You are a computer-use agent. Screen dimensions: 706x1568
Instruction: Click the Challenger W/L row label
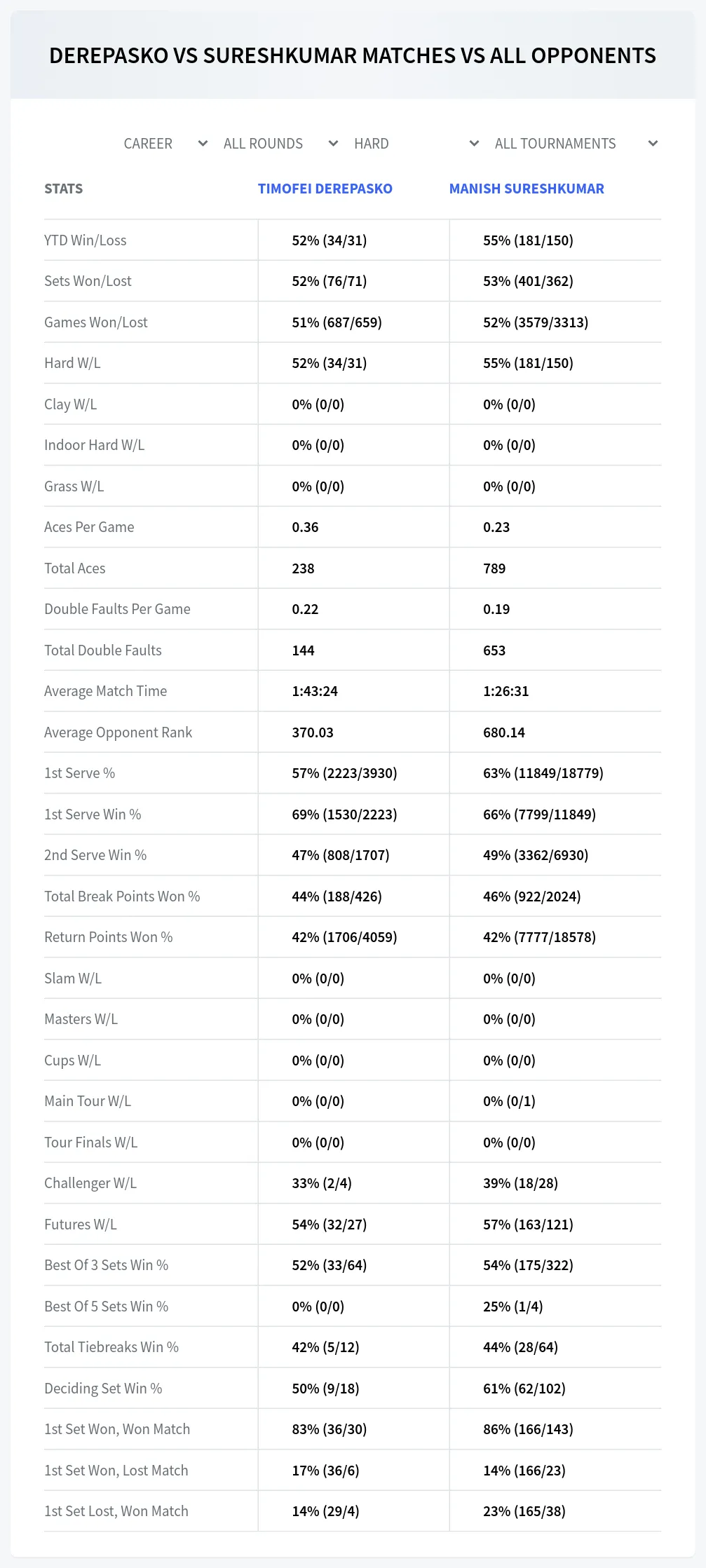coord(90,1183)
